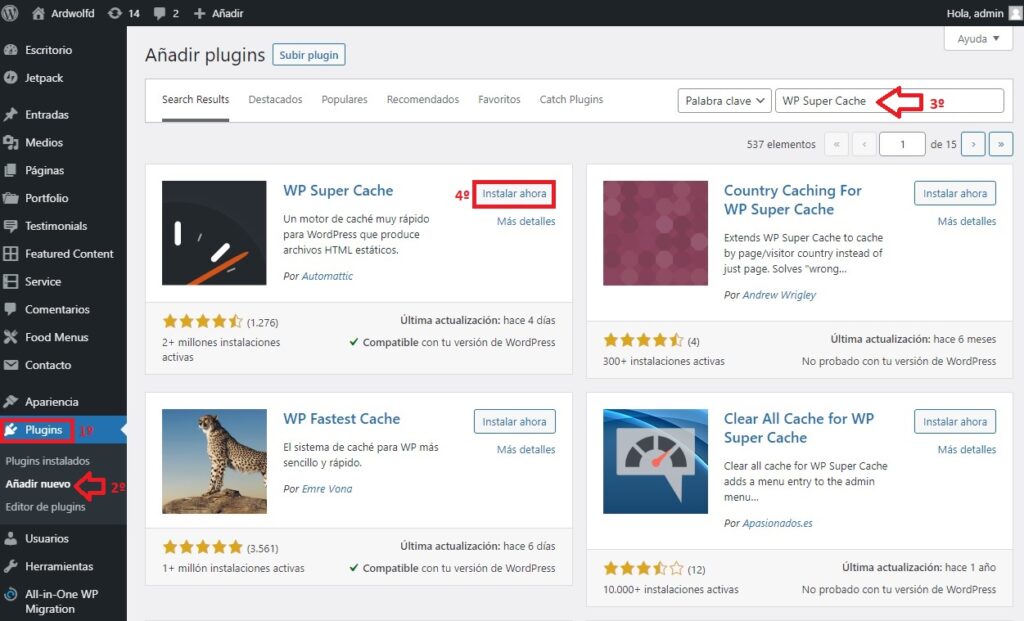The height and width of the screenshot is (621, 1024).
Task: Switch to the Catch Plugins tab
Action: (571, 99)
